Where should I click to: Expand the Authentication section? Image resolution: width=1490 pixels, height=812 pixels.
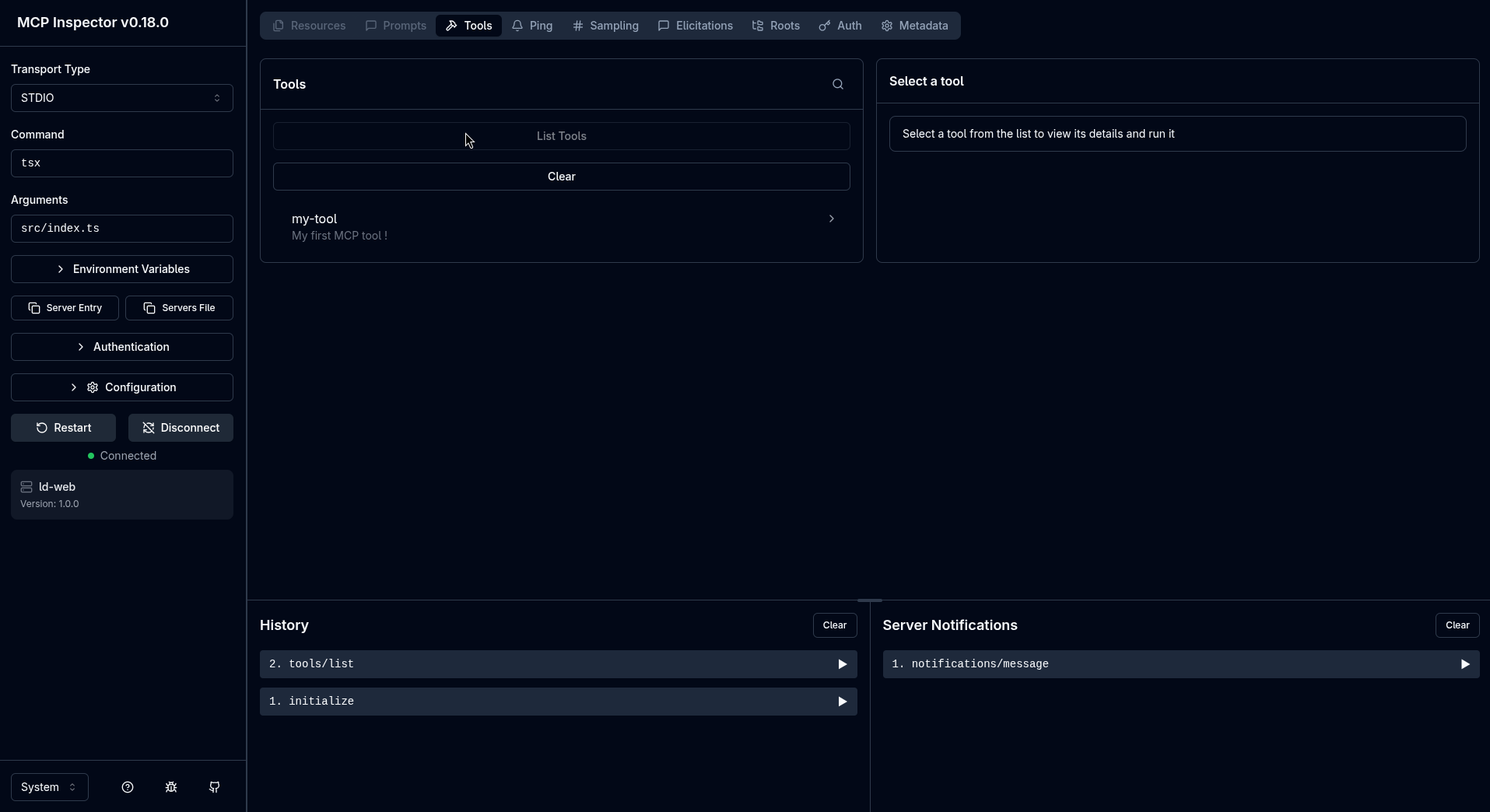121,347
